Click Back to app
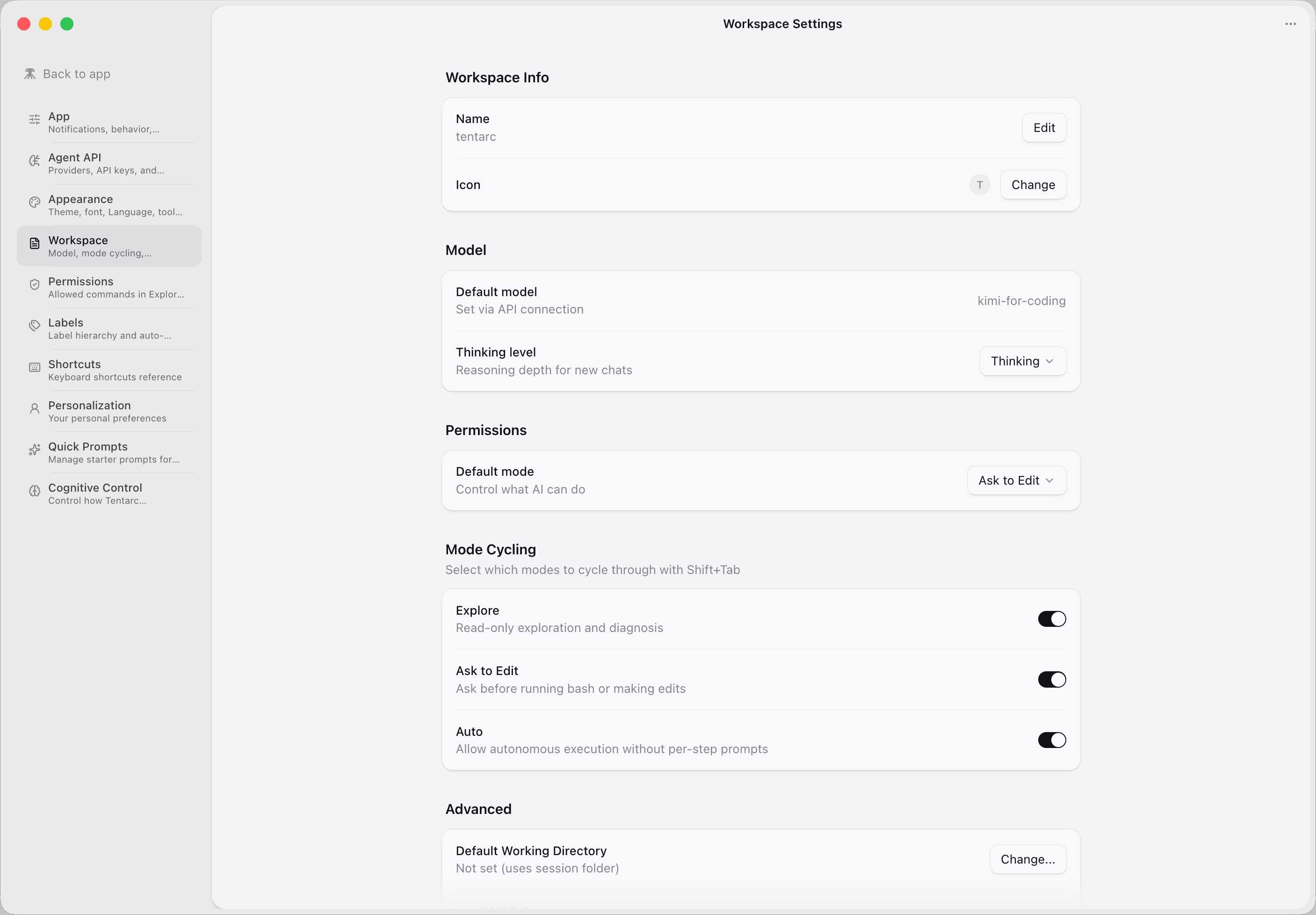 [x=67, y=73]
